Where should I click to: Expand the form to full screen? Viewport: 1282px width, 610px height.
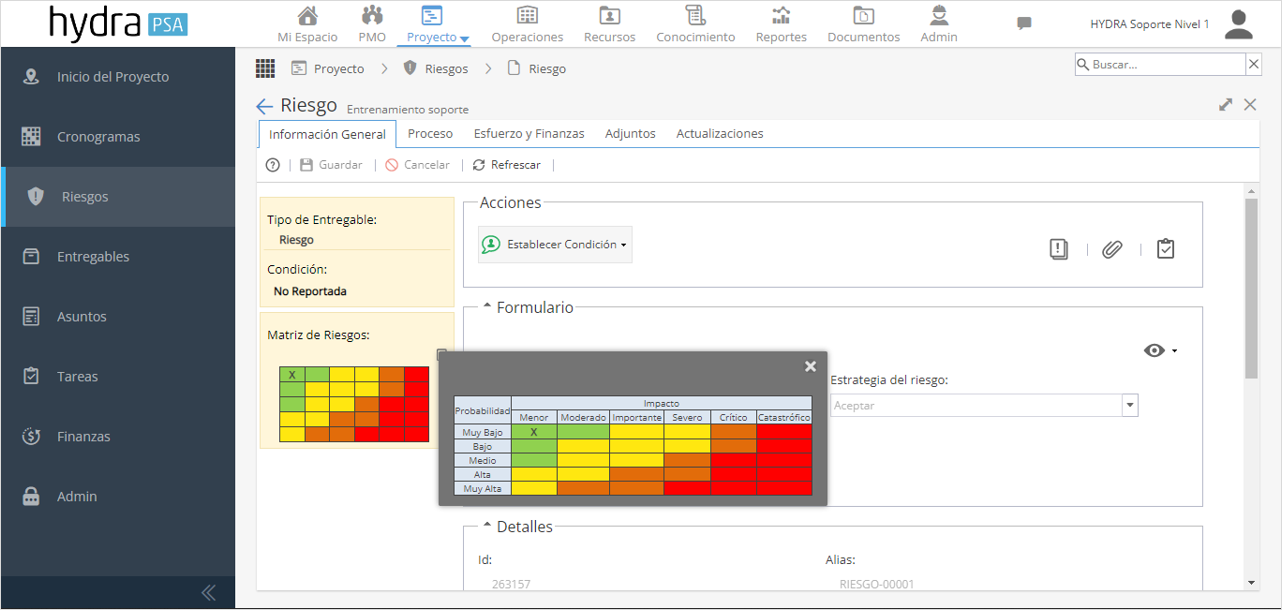point(1226,104)
